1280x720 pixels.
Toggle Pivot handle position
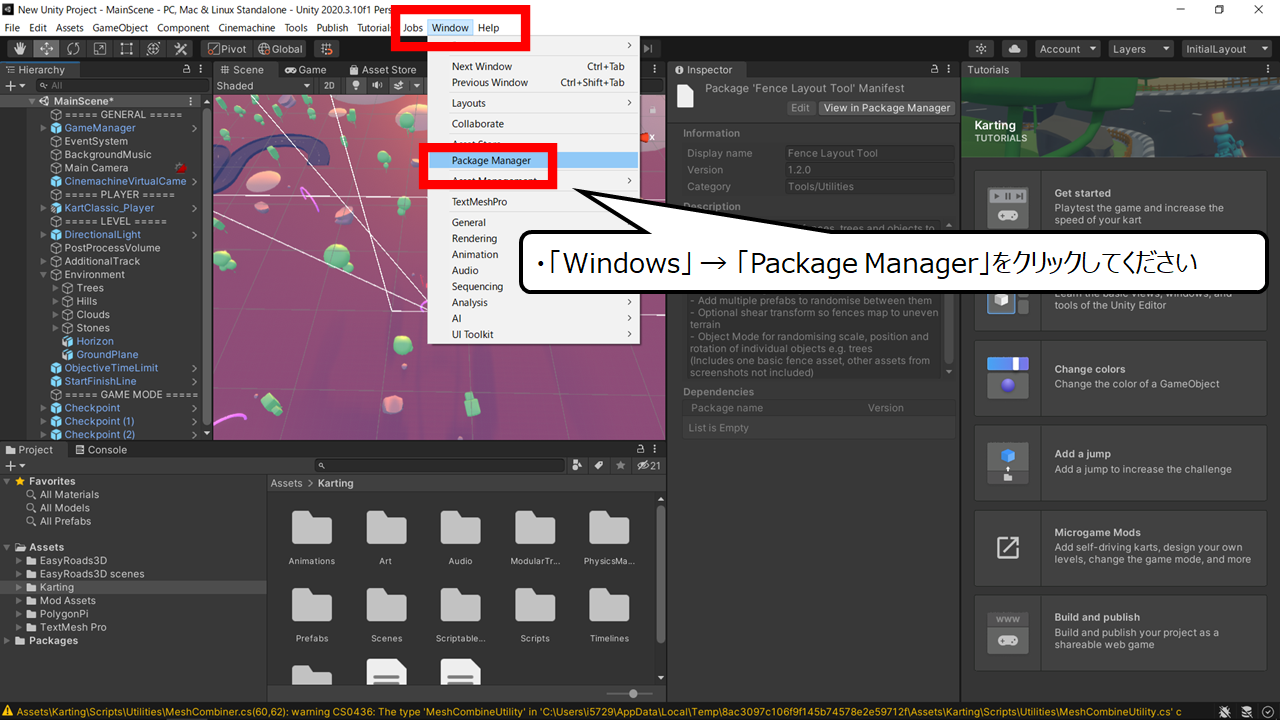click(x=227, y=48)
